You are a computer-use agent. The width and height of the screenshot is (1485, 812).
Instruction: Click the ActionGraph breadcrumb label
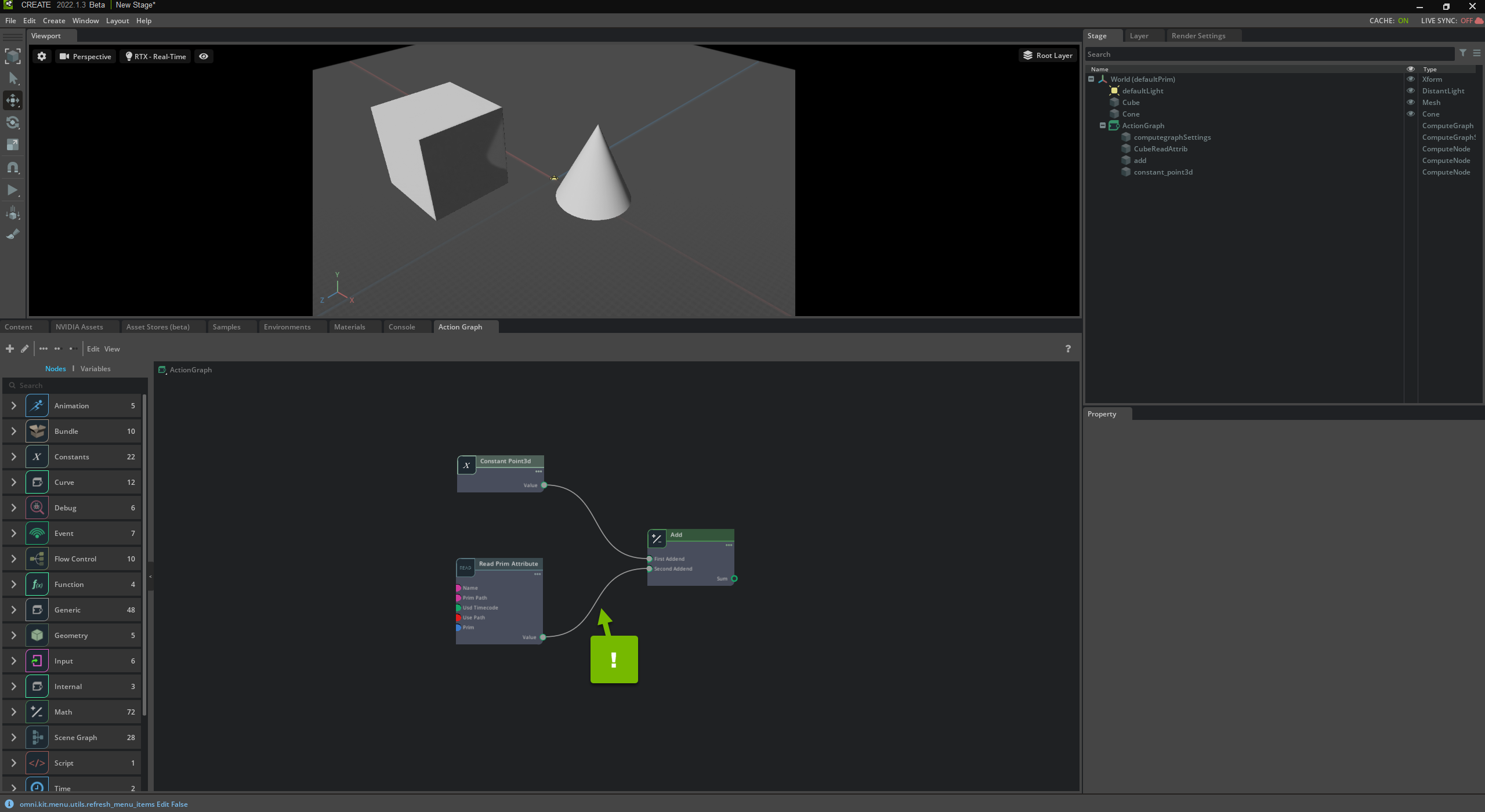(x=190, y=369)
